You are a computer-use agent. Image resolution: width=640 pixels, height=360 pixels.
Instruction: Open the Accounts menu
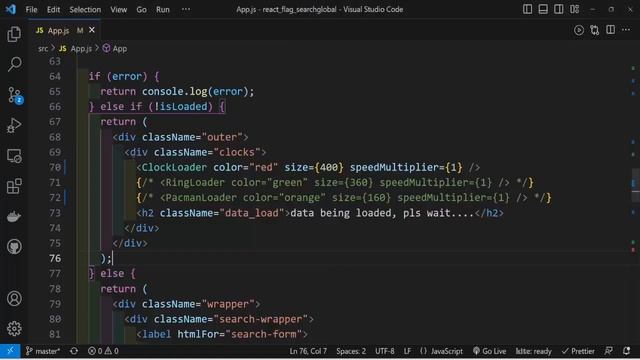(14, 298)
